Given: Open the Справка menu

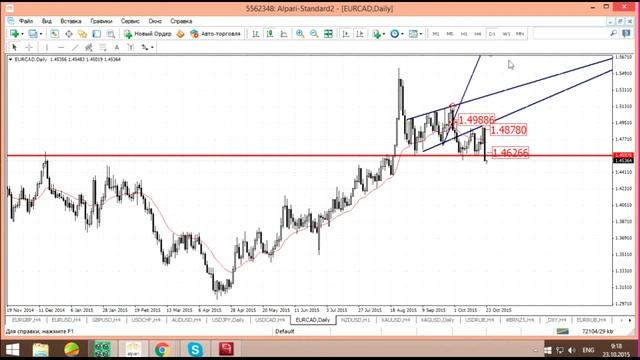Looking at the screenshot, I should pyautogui.click(x=181, y=21).
